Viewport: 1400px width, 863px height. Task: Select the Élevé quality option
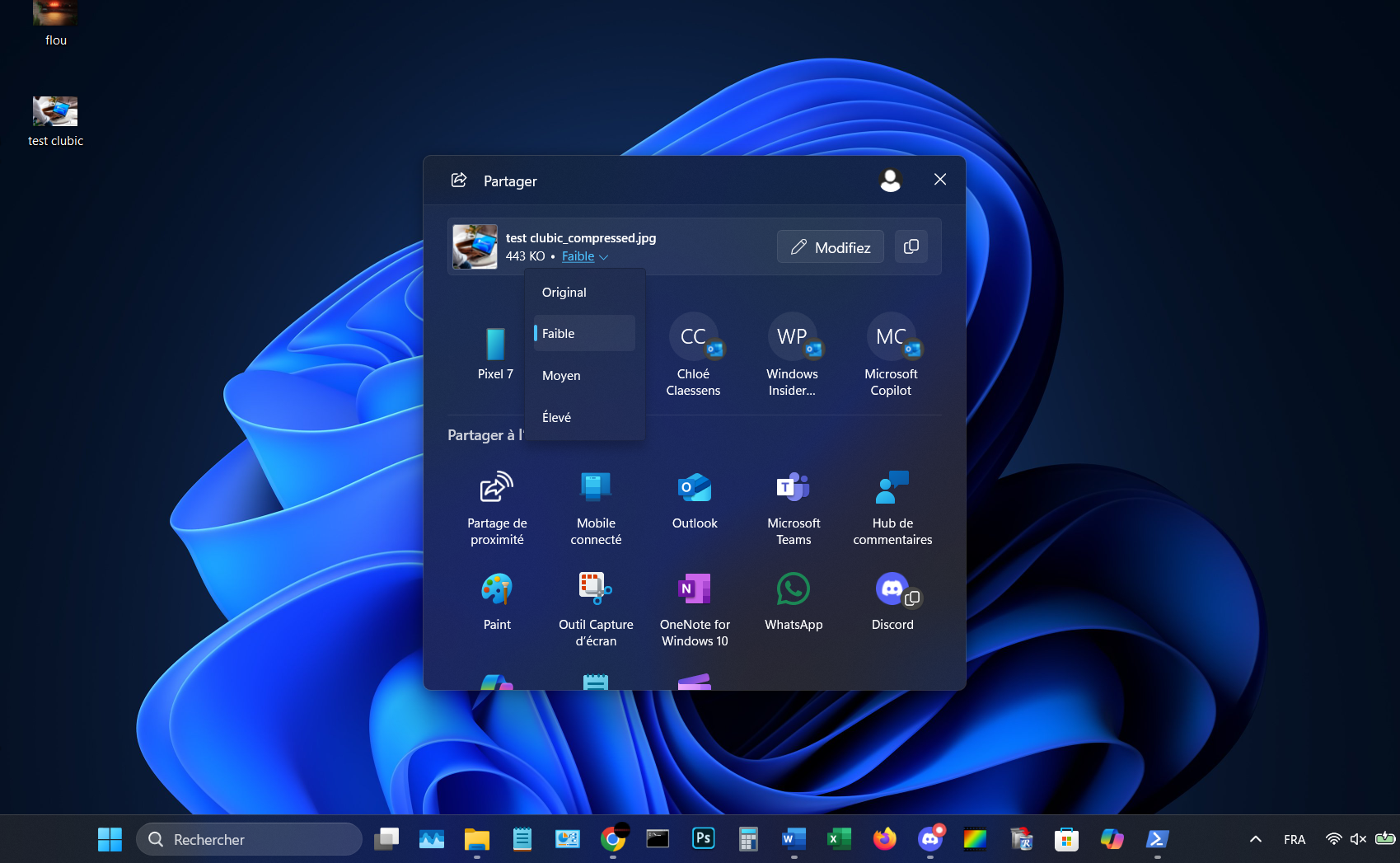click(556, 417)
